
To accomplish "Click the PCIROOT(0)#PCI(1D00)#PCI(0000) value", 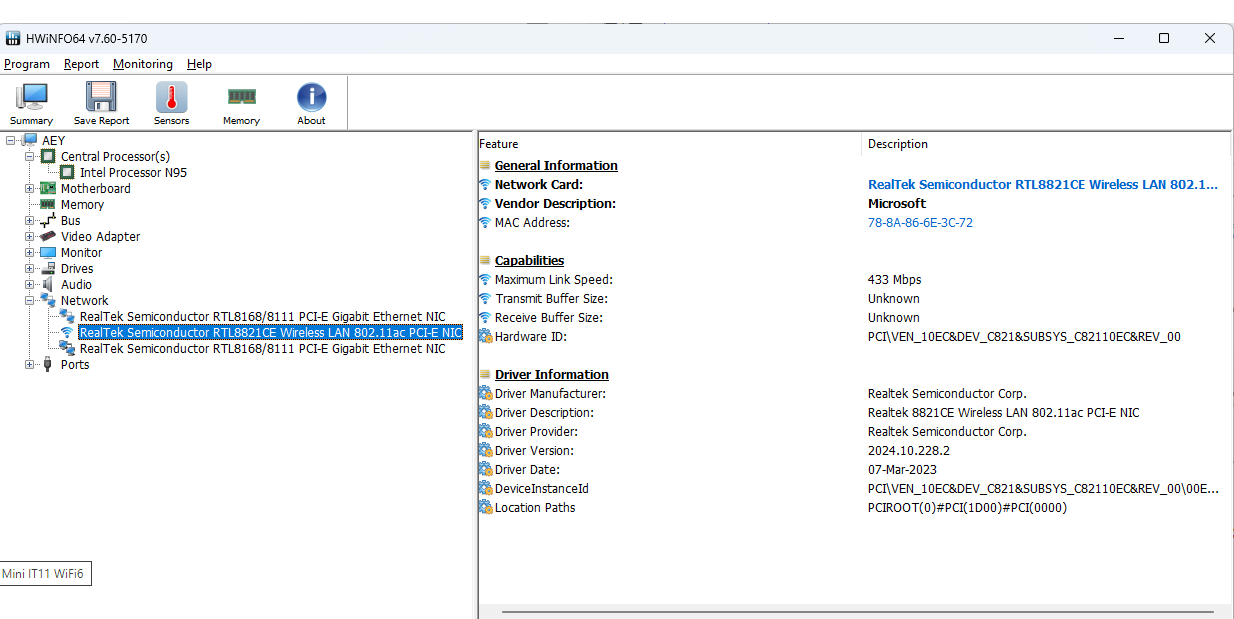I will pyautogui.click(x=967, y=508).
